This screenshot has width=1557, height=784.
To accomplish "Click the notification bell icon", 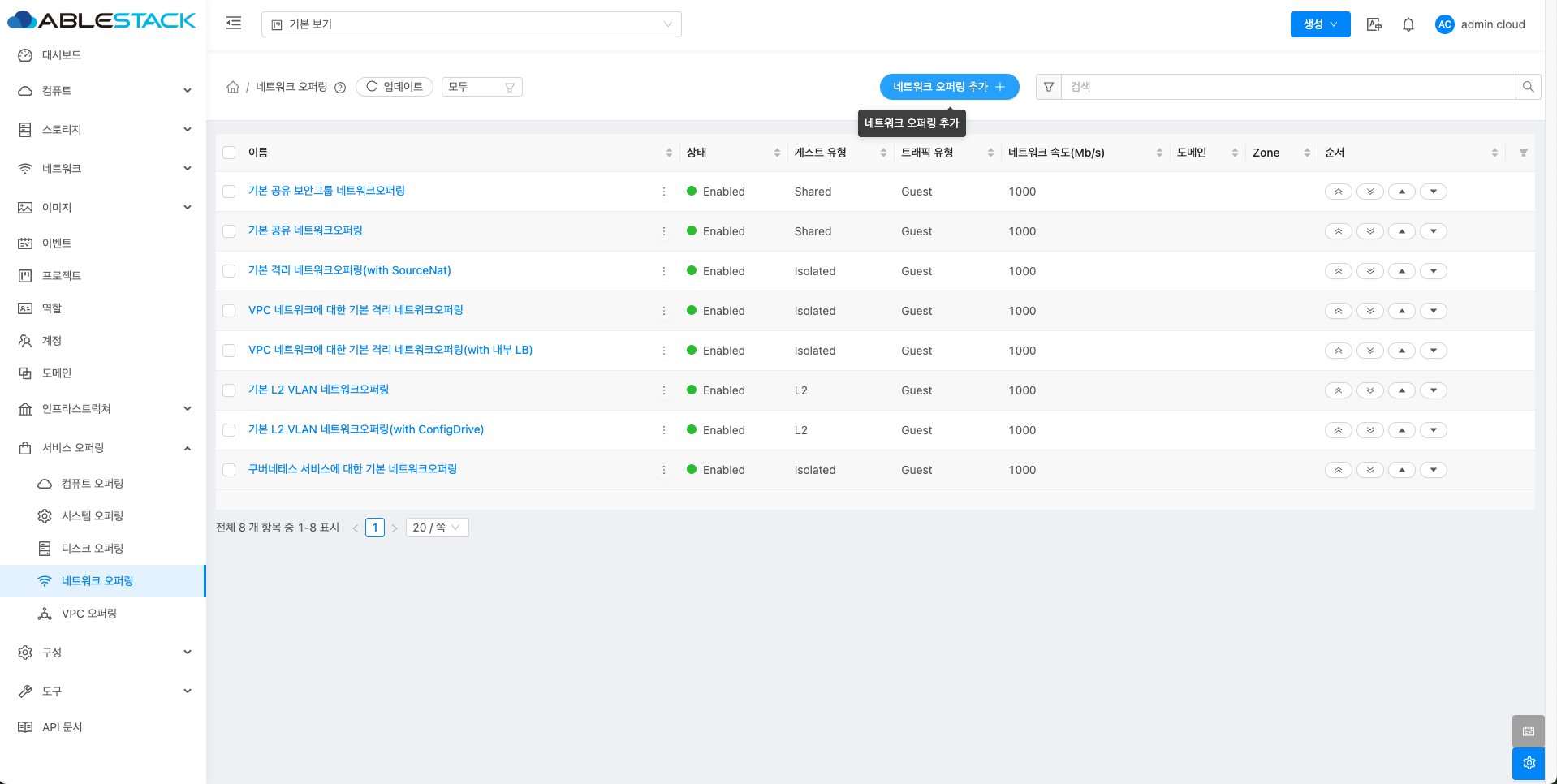I will (x=1408, y=24).
